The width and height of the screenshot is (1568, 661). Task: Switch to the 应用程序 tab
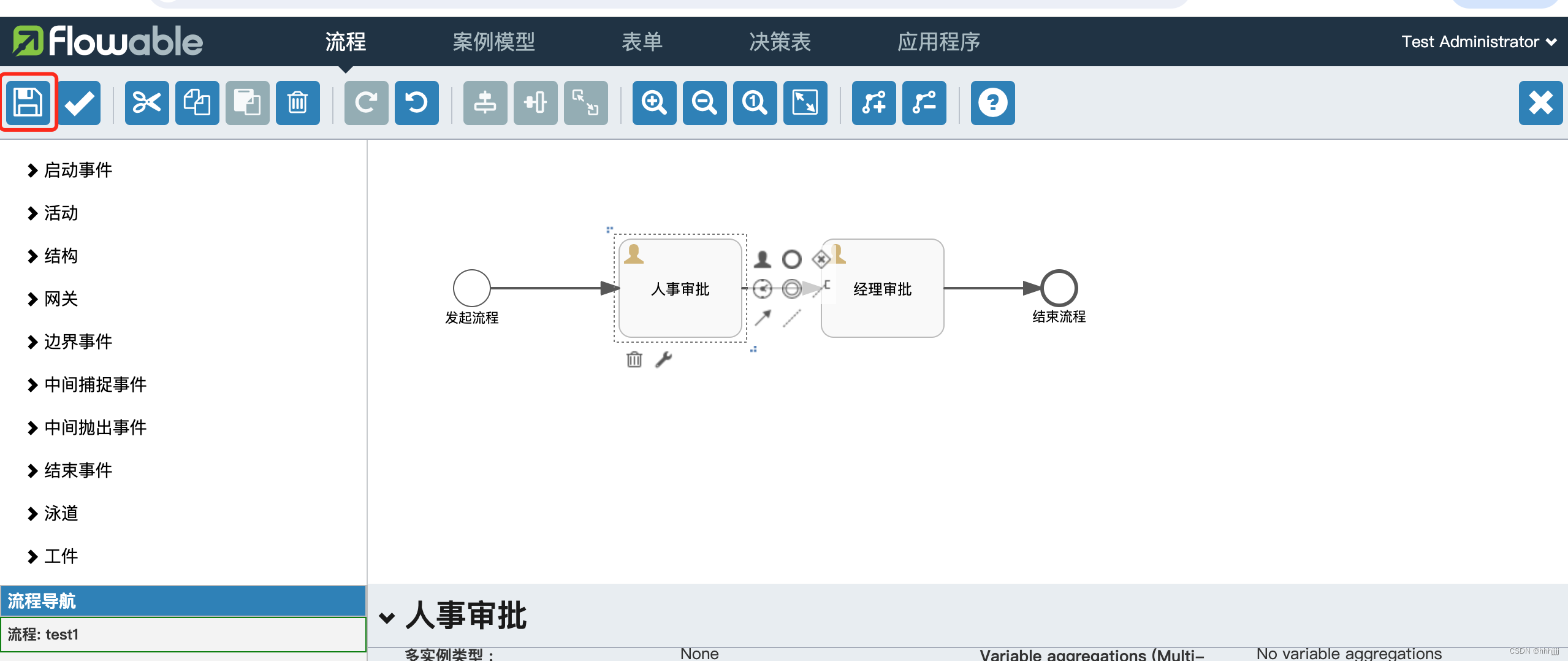click(x=938, y=42)
